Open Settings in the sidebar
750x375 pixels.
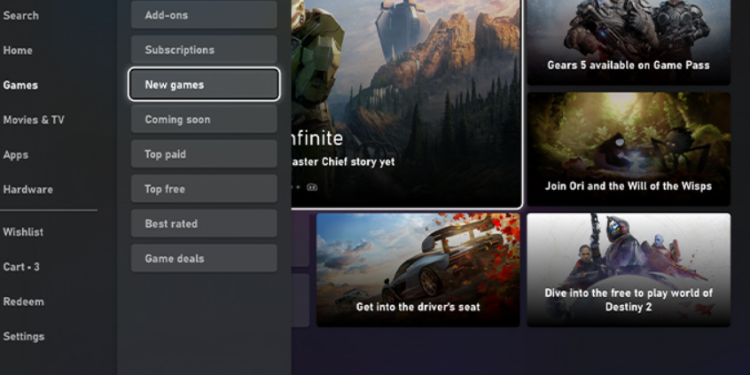pos(23,337)
